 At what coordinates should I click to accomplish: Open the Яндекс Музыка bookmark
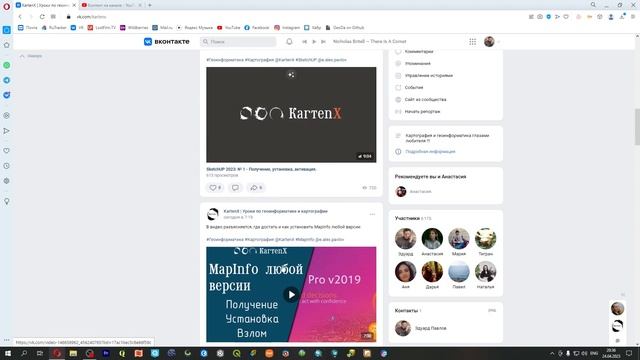pyautogui.click(x=194, y=28)
